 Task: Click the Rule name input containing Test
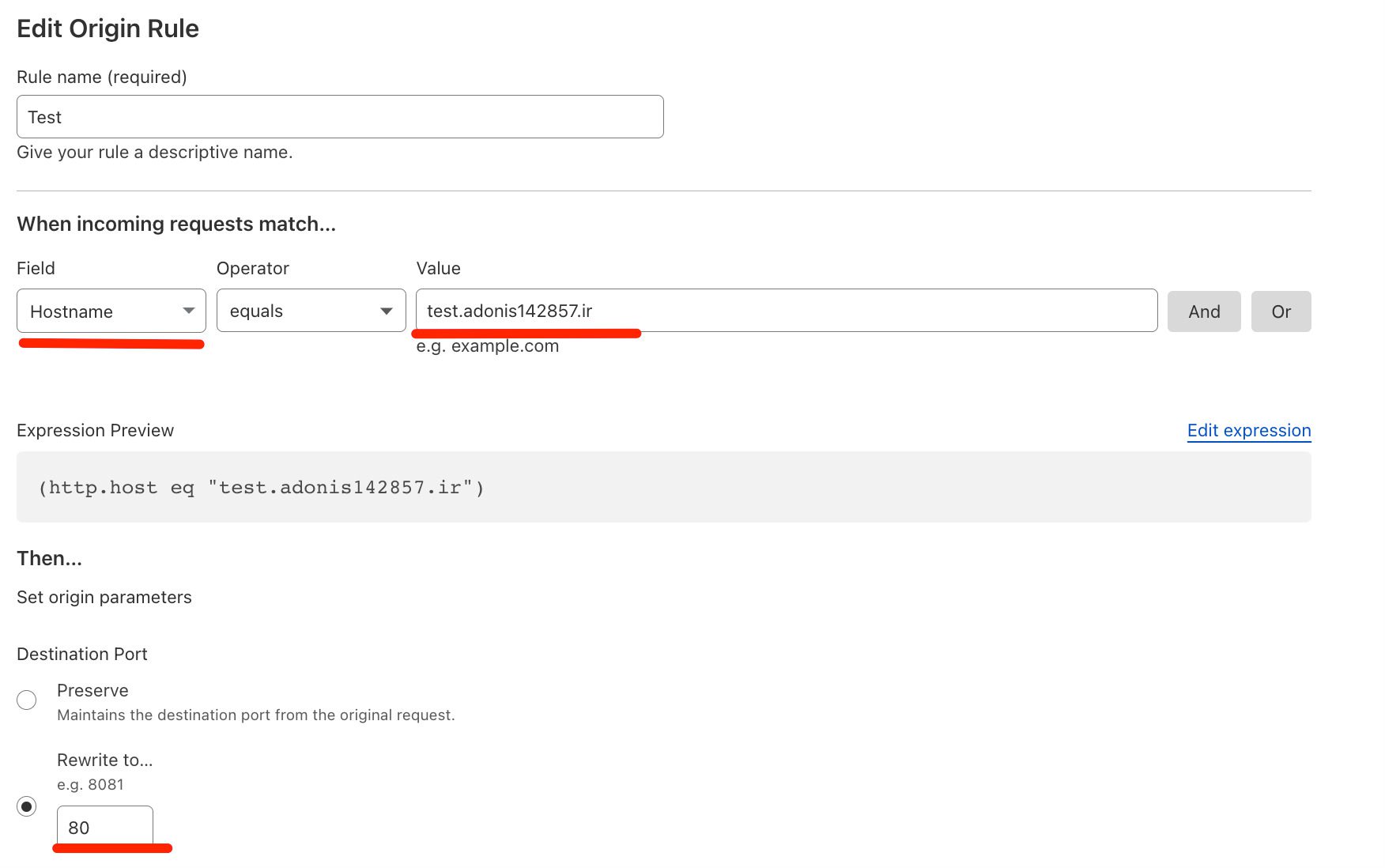click(x=340, y=117)
